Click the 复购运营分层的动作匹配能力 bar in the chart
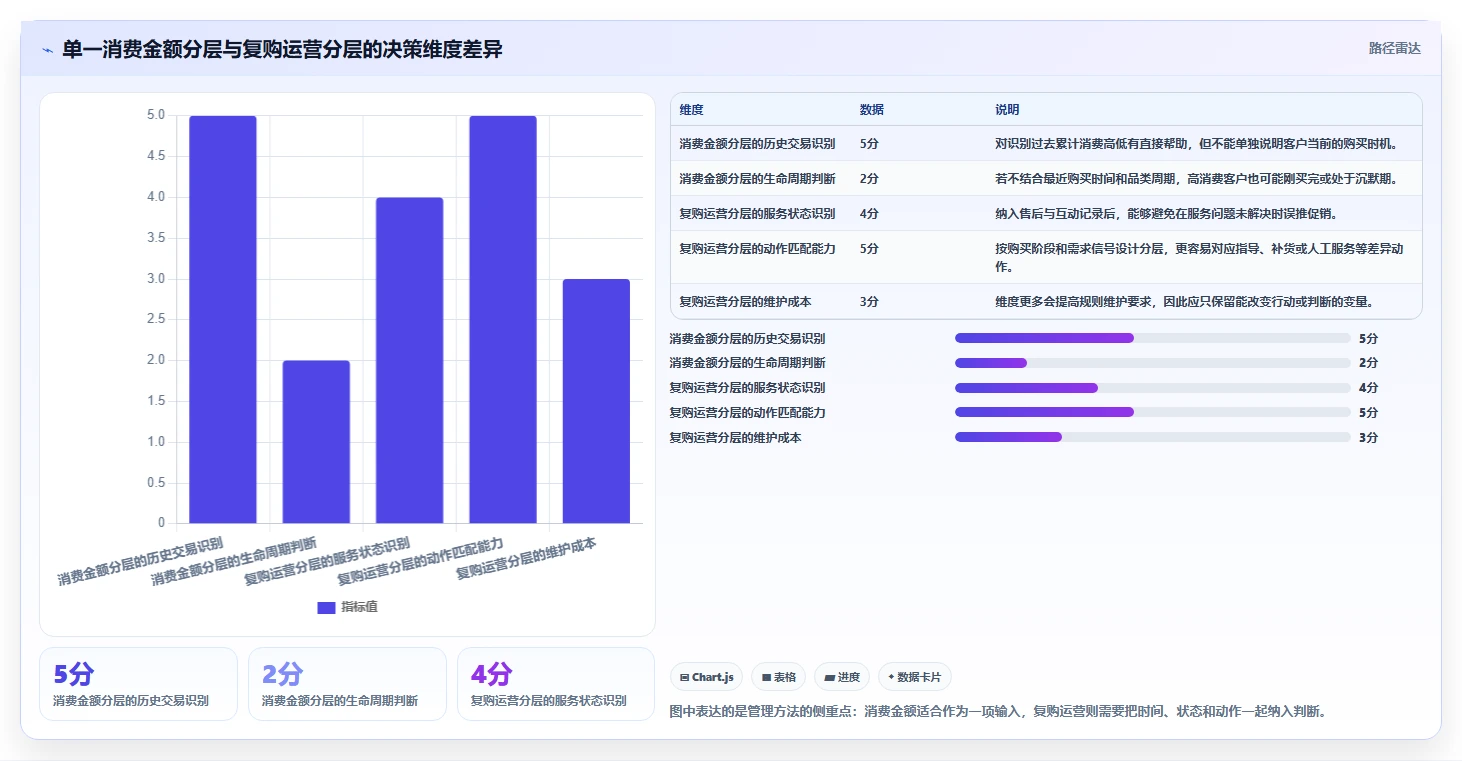Image resolution: width=1462 pixels, height=761 pixels. point(503,319)
